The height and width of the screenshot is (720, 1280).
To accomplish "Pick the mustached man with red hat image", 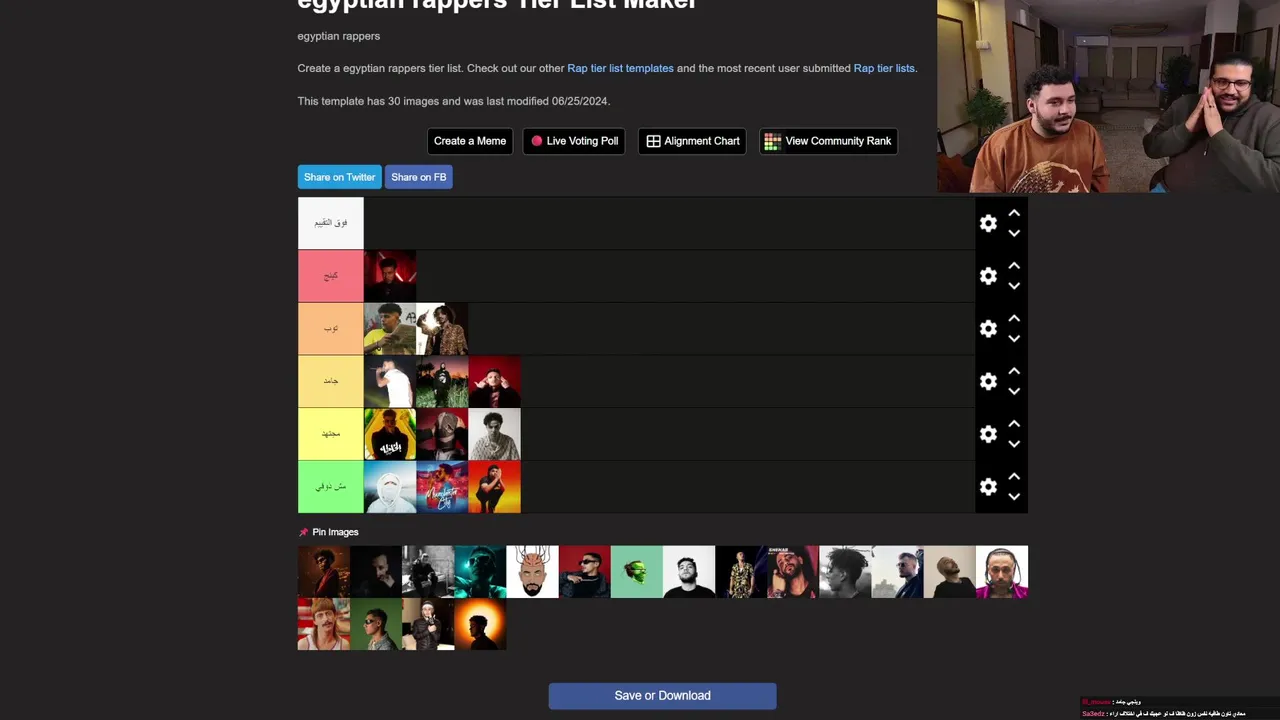I will (x=324, y=624).
